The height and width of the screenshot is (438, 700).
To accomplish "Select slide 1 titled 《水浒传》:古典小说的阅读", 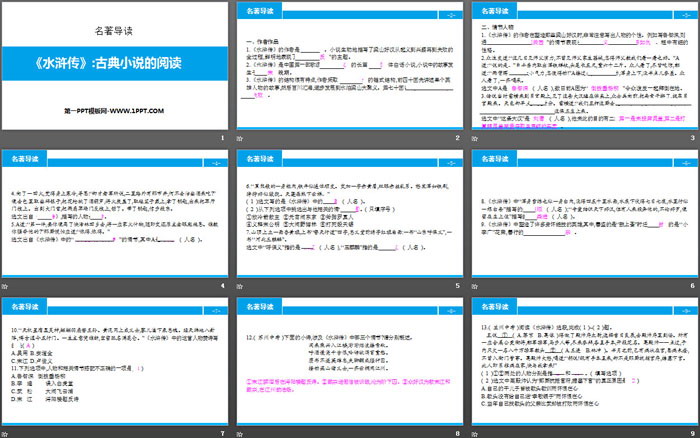I will (x=115, y=66).
